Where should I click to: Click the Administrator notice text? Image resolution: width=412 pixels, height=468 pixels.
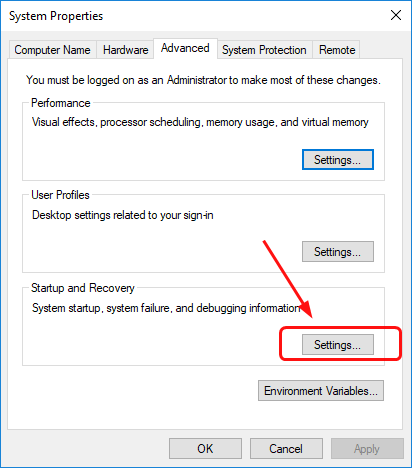coord(203,80)
